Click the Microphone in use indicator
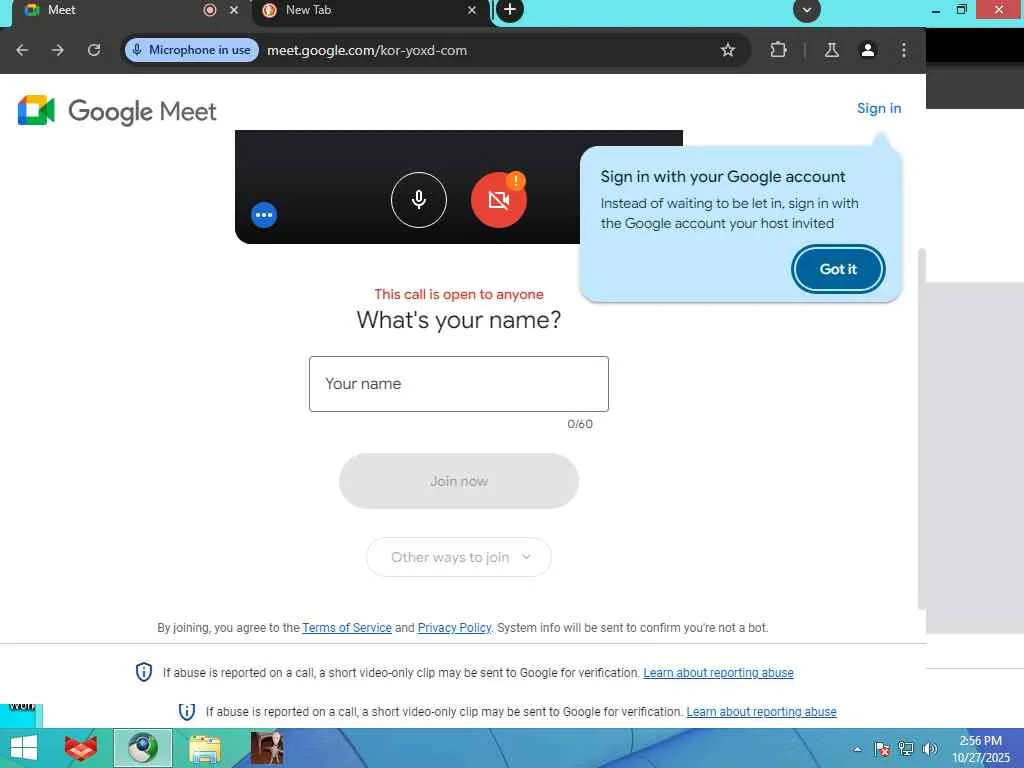 click(x=192, y=50)
